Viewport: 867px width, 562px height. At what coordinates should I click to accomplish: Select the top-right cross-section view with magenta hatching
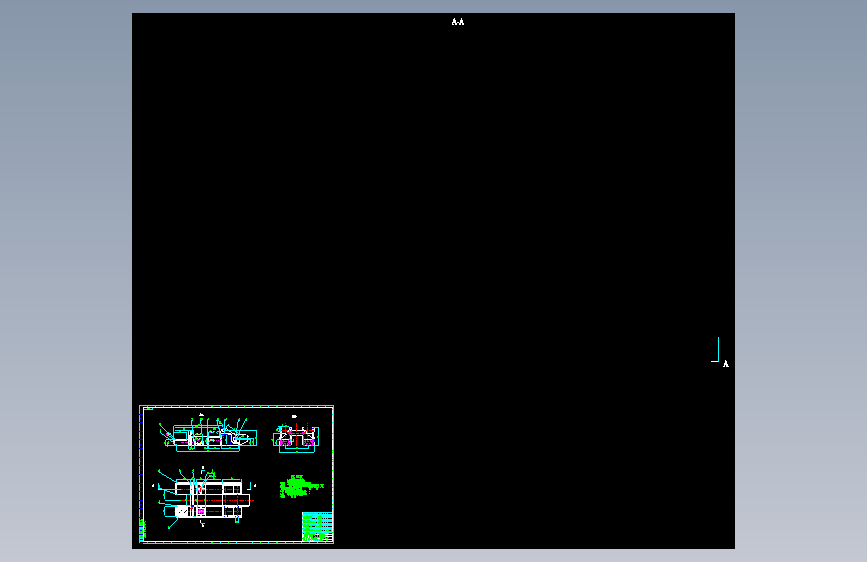point(296,437)
